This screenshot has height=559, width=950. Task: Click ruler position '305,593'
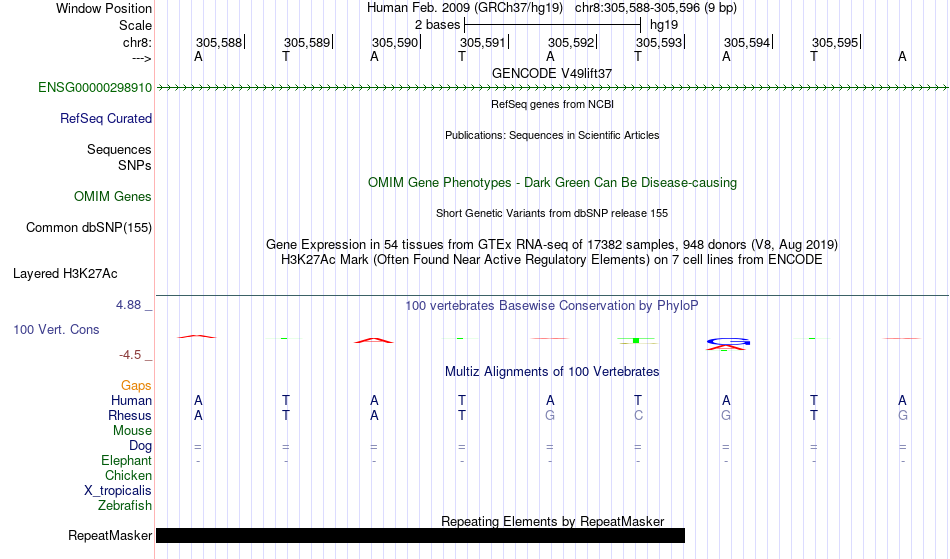click(659, 42)
